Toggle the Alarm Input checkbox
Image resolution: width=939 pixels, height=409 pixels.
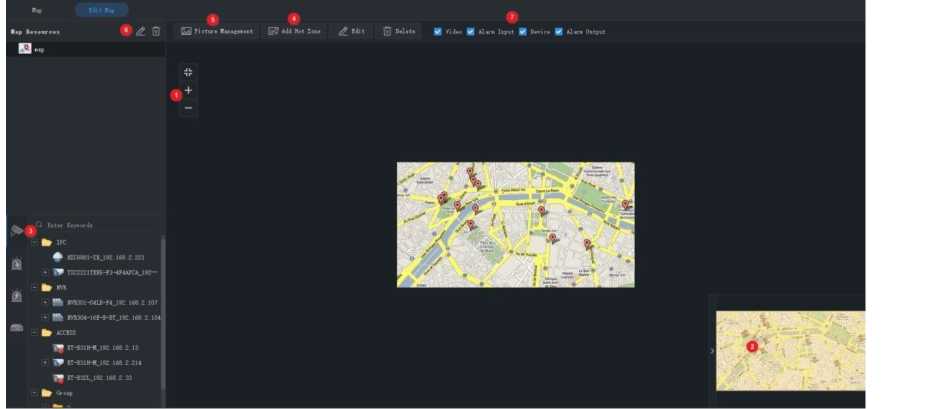[471, 31]
